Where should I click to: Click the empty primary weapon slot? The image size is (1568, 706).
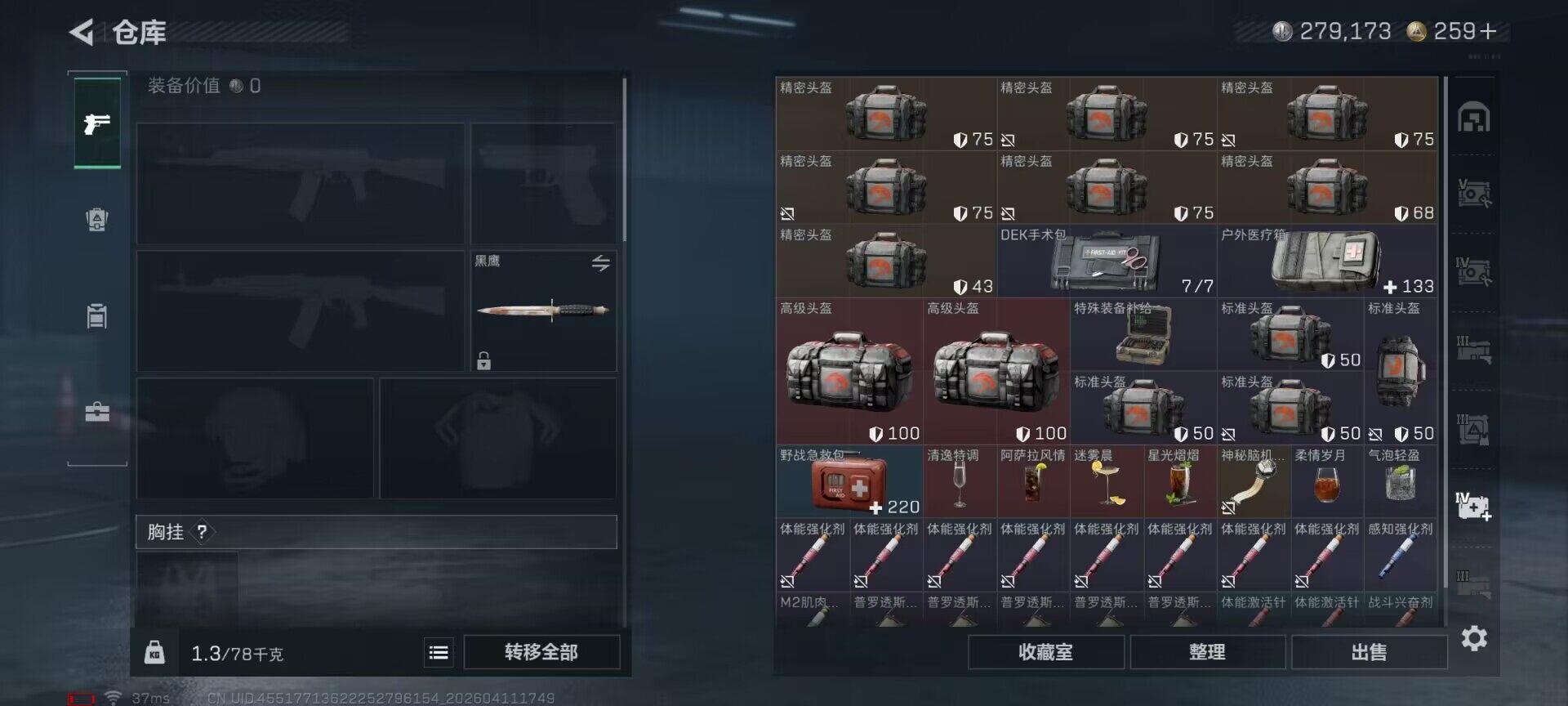click(x=301, y=184)
